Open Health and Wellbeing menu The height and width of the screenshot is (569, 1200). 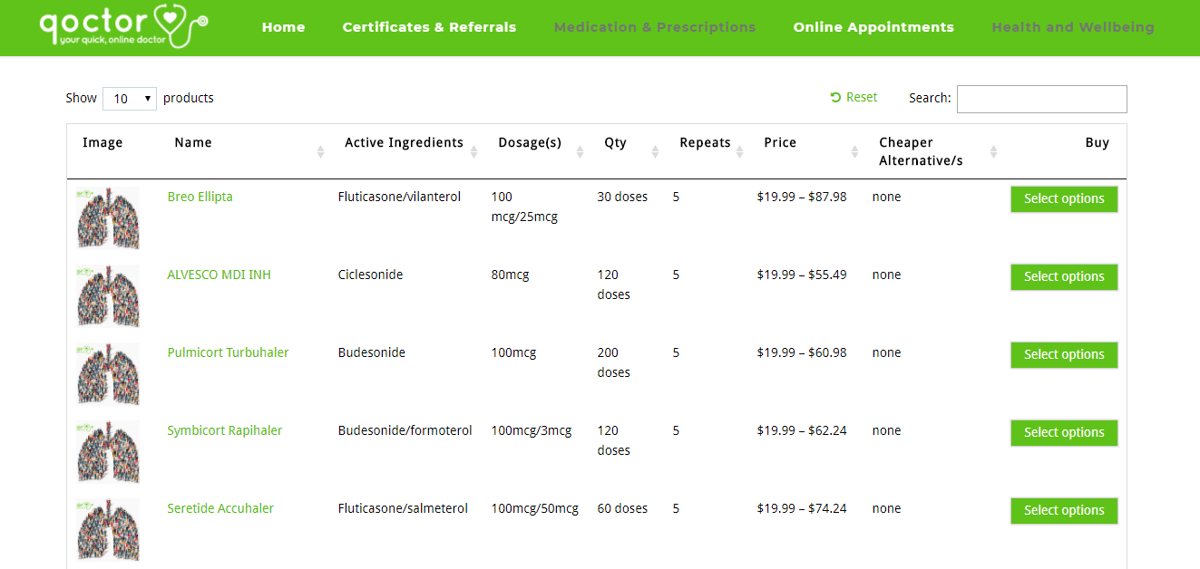pos(1073,27)
